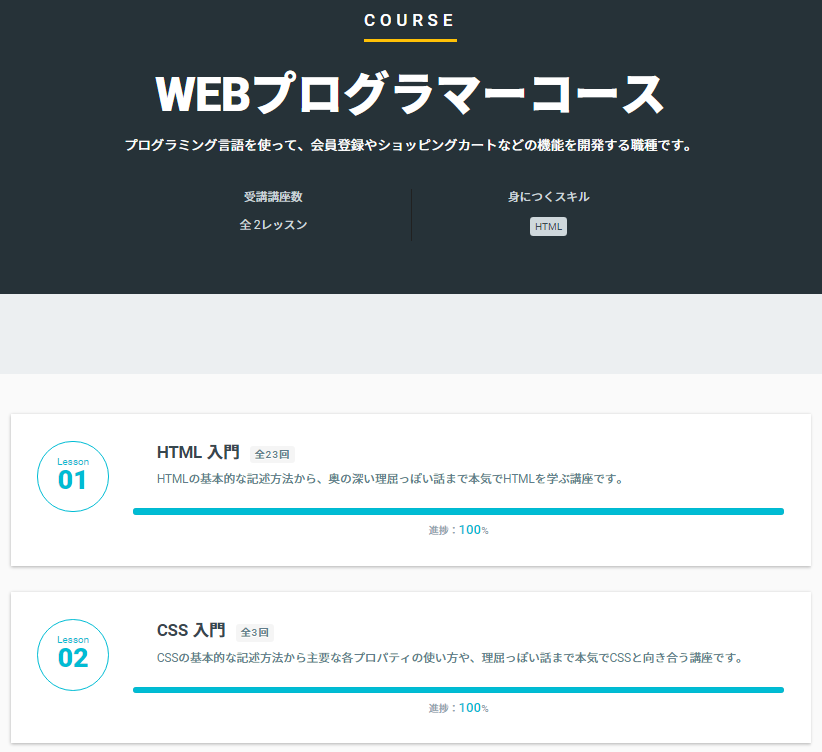Click the WEBプログラマーコース title
The height and width of the screenshot is (752, 822).
point(410,94)
